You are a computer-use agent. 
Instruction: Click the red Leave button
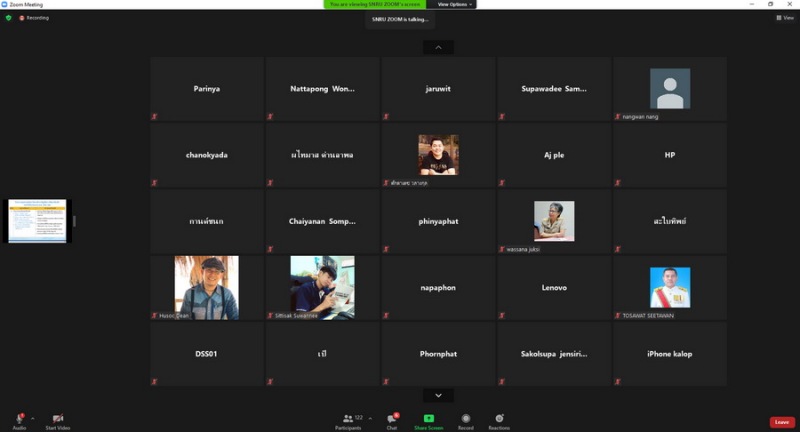[x=782, y=422]
